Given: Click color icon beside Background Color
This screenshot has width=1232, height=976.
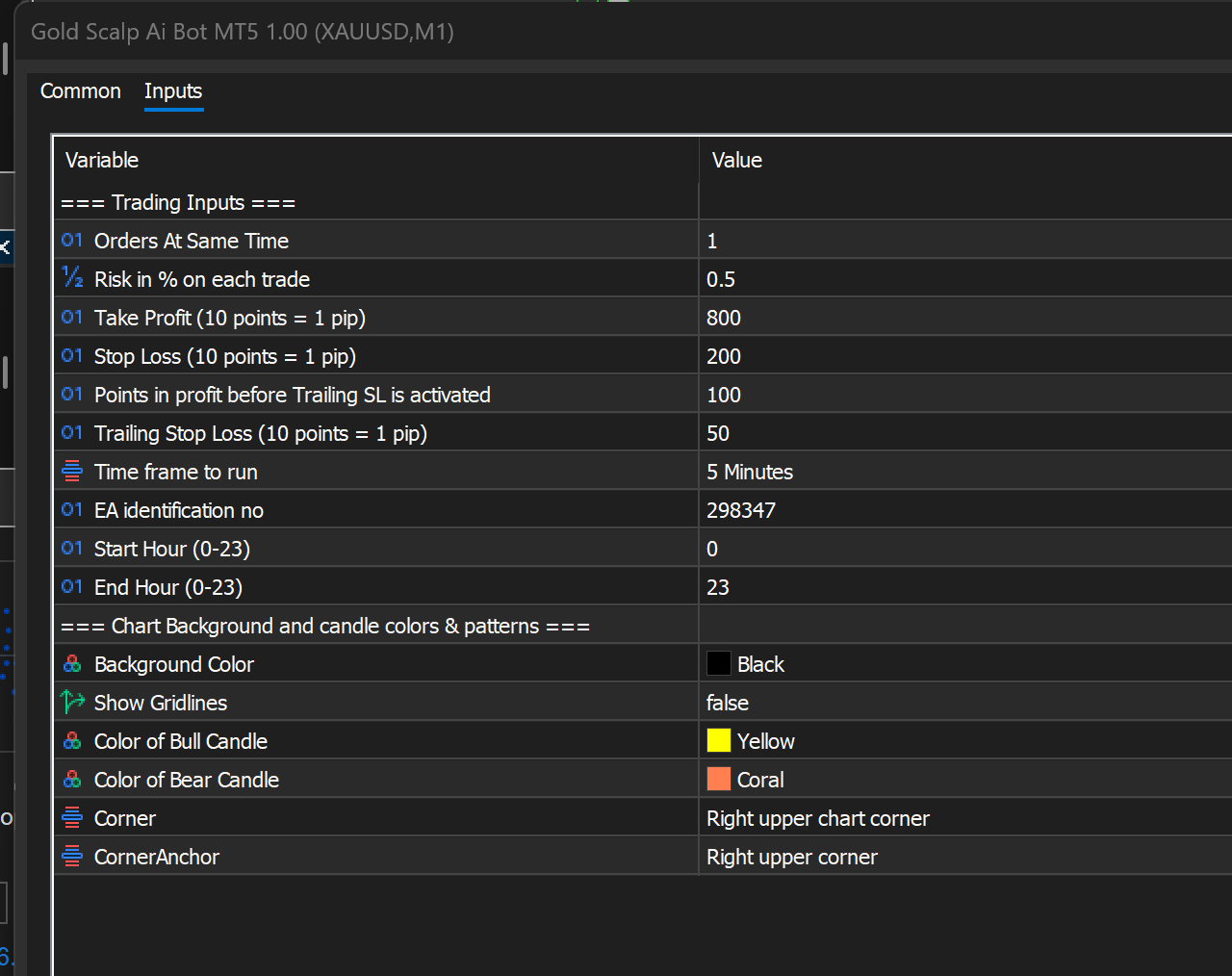Looking at the screenshot, I should click(x=72, y=664).
